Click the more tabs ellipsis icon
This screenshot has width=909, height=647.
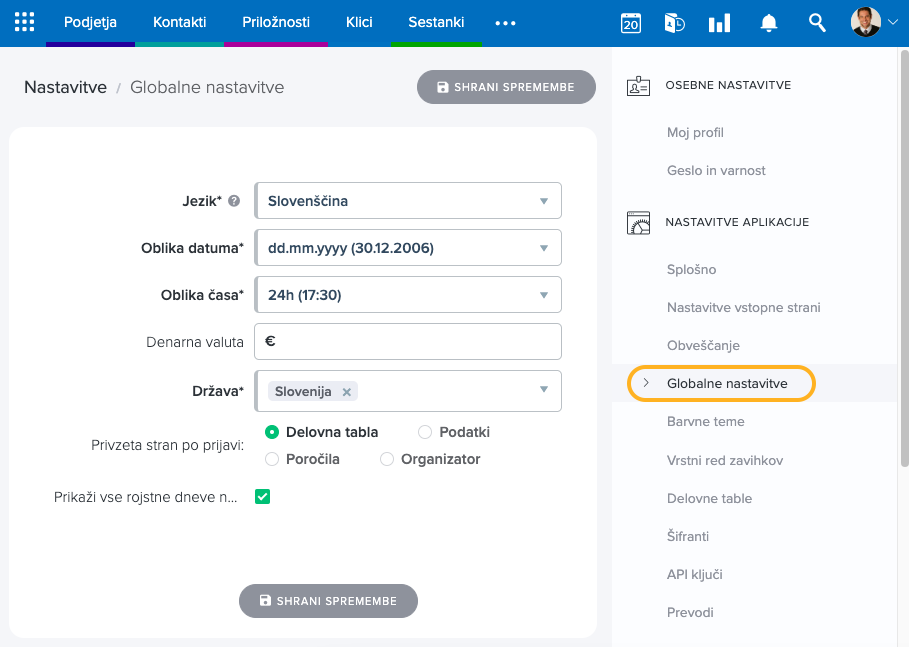click(505, 23)
